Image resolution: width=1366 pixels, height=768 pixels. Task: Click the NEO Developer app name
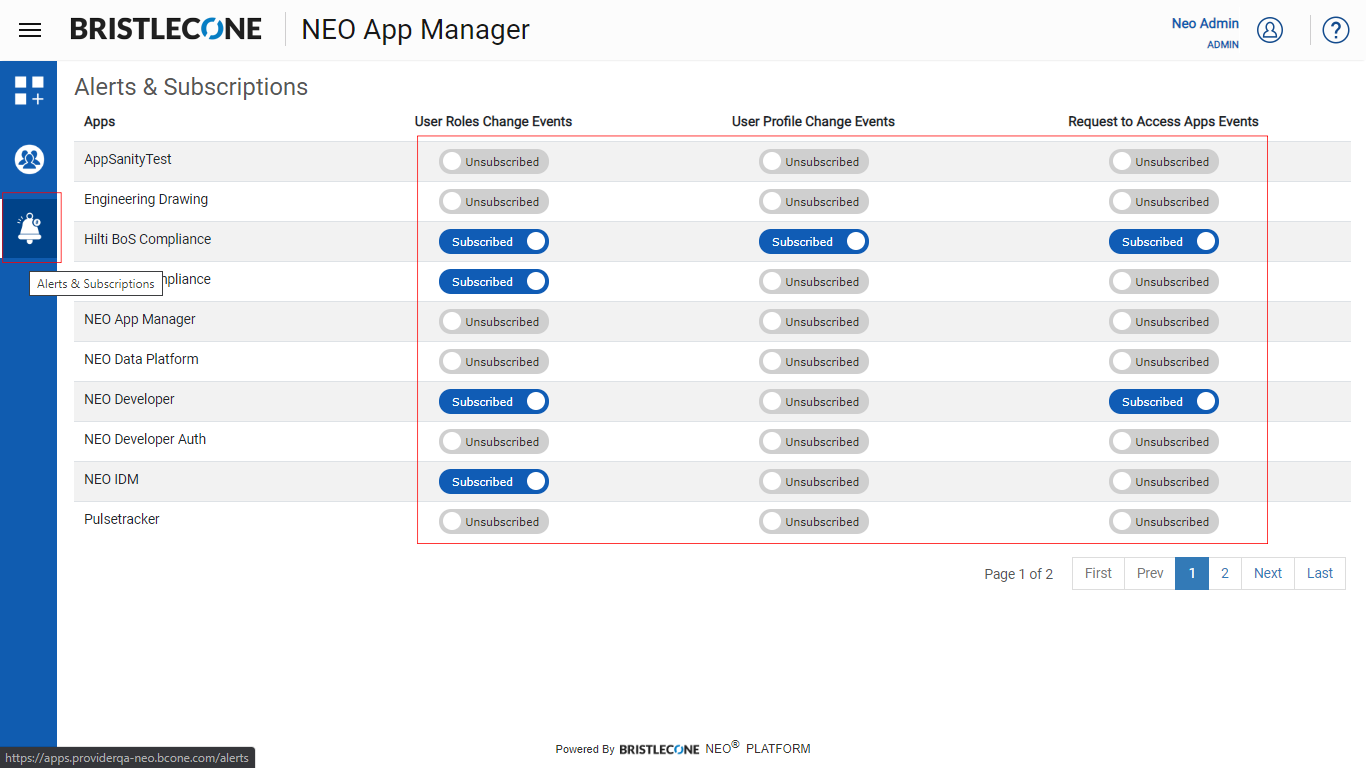(129, 399)
